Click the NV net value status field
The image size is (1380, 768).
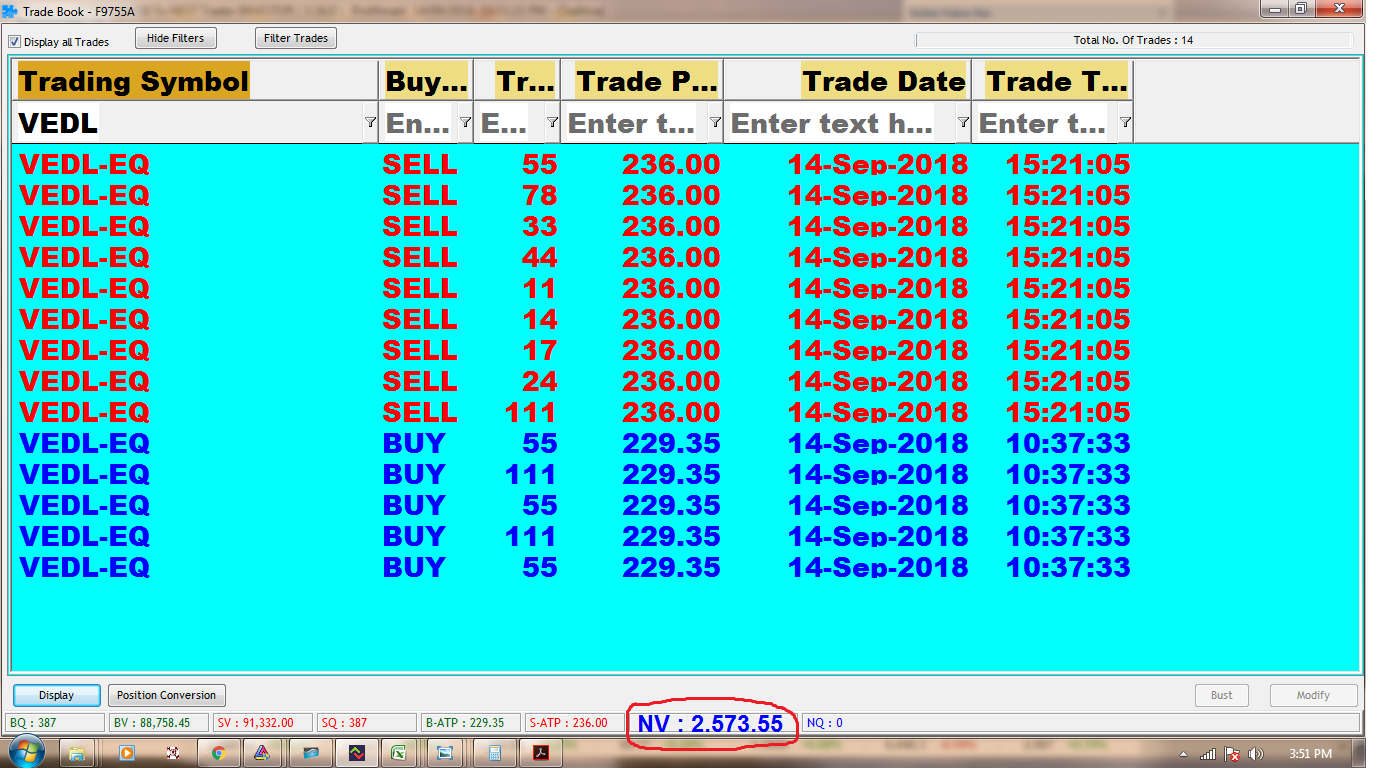click(711, 723)
